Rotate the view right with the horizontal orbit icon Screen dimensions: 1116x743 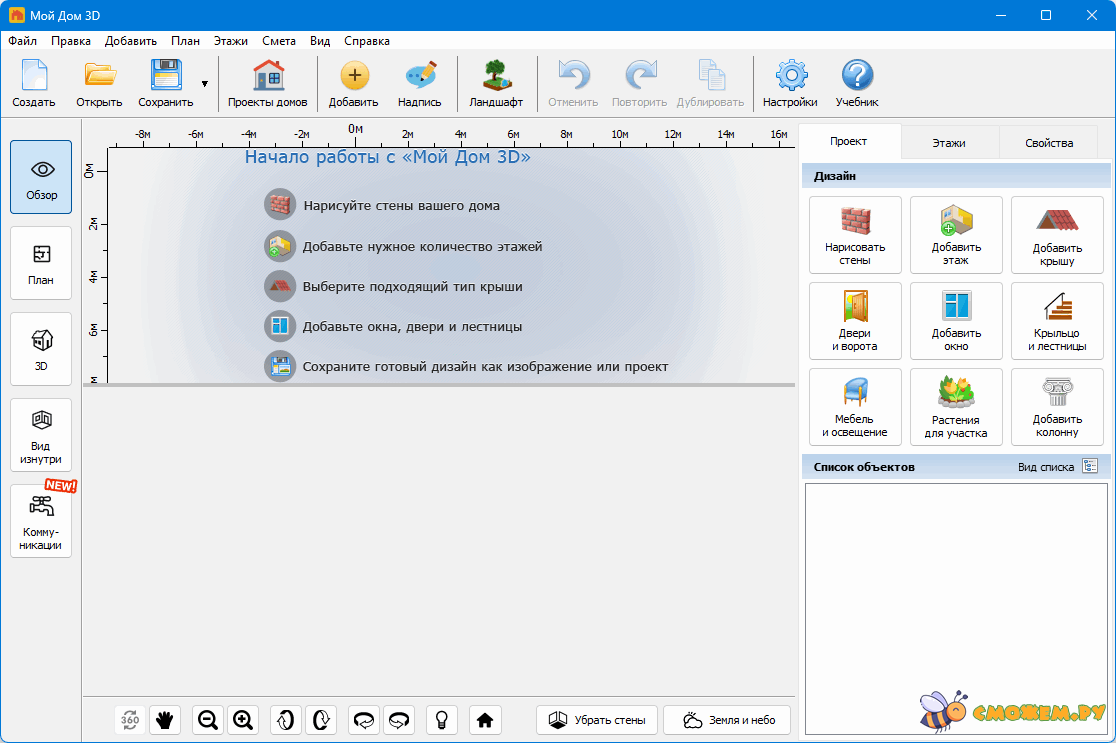[x=399, y=720]
